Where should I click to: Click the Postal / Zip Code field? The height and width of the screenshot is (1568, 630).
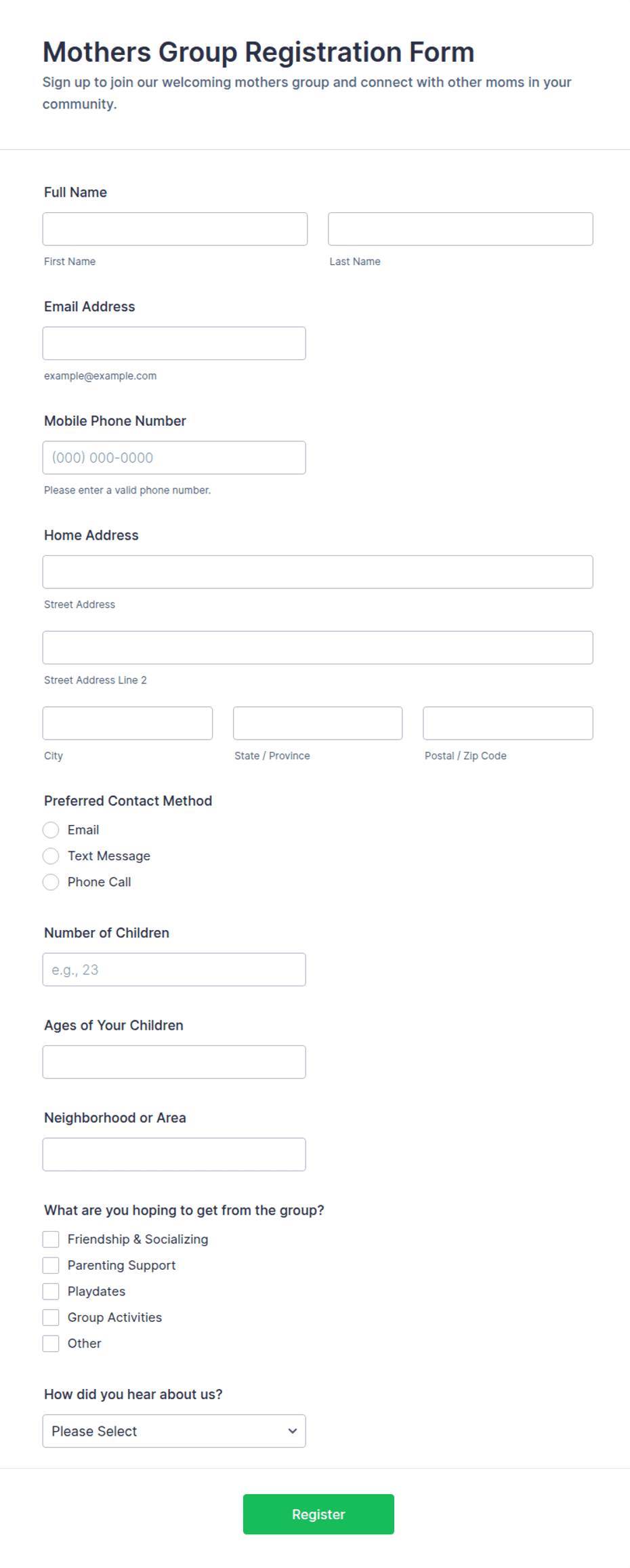[508, 723]
